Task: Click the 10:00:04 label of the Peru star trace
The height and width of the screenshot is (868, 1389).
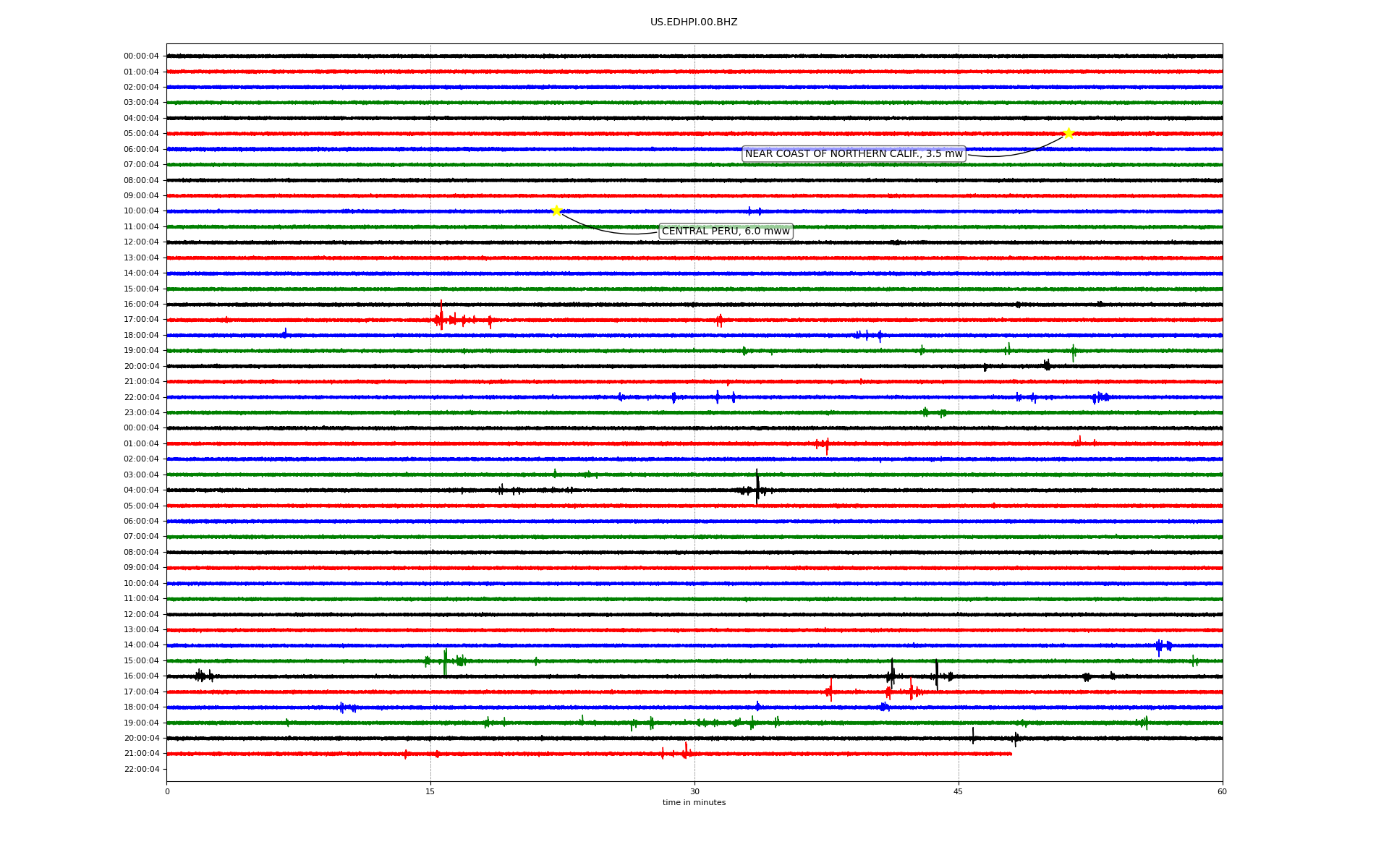Action: coord(141,211)
